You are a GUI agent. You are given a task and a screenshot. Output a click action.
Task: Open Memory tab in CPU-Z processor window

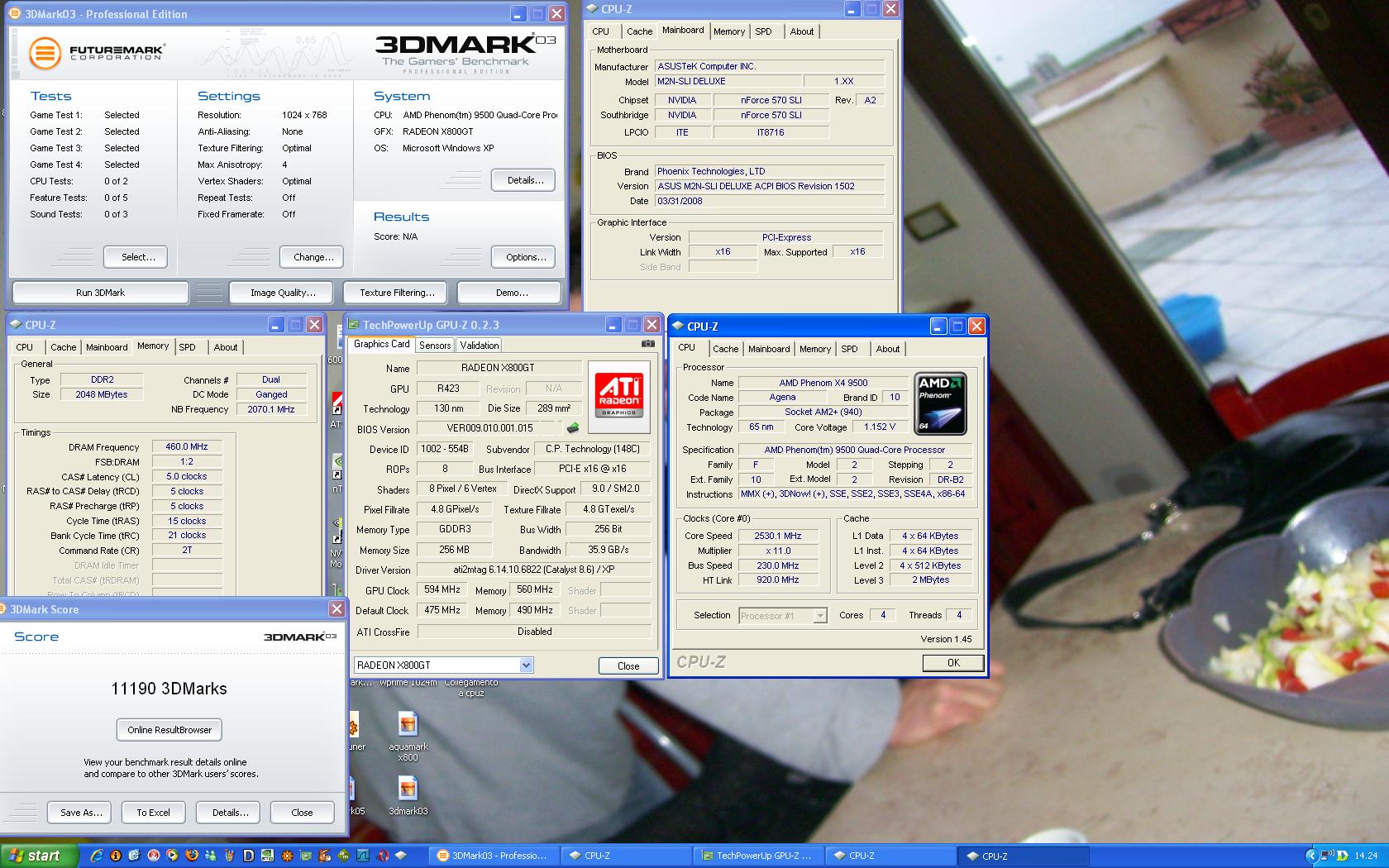click(815, 349)
